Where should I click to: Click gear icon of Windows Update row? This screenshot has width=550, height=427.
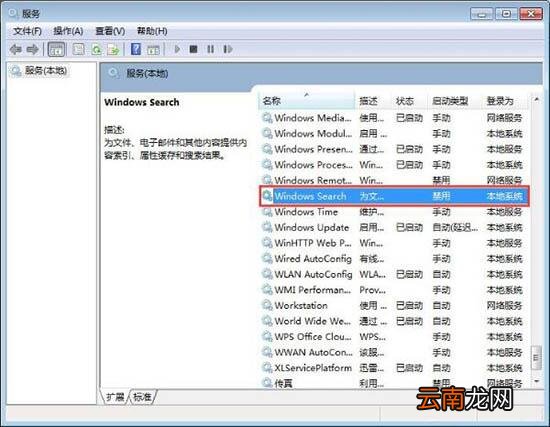267,227
